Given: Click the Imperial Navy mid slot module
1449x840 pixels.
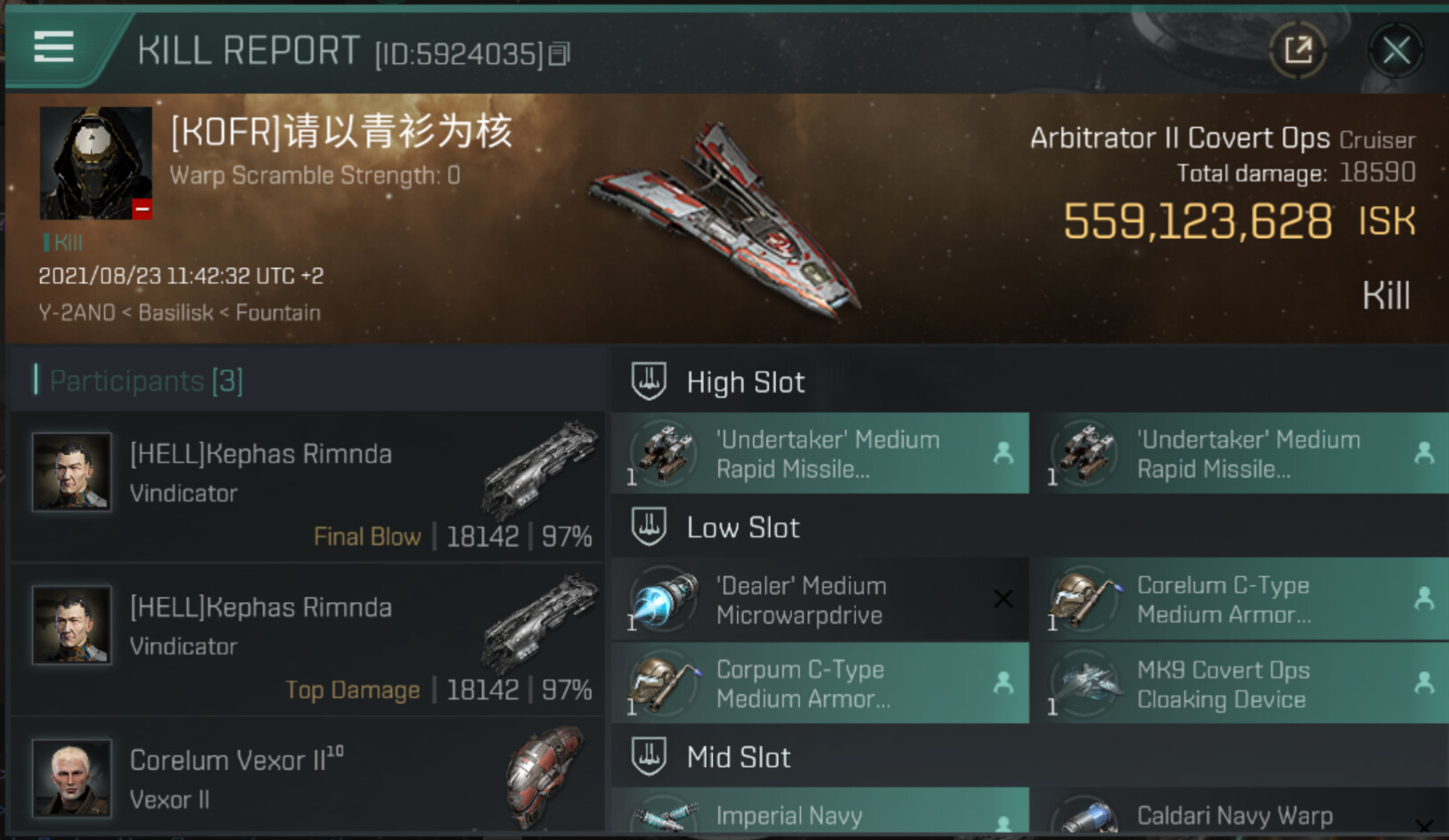Looking at the screenshot, I should pos(821,811).
